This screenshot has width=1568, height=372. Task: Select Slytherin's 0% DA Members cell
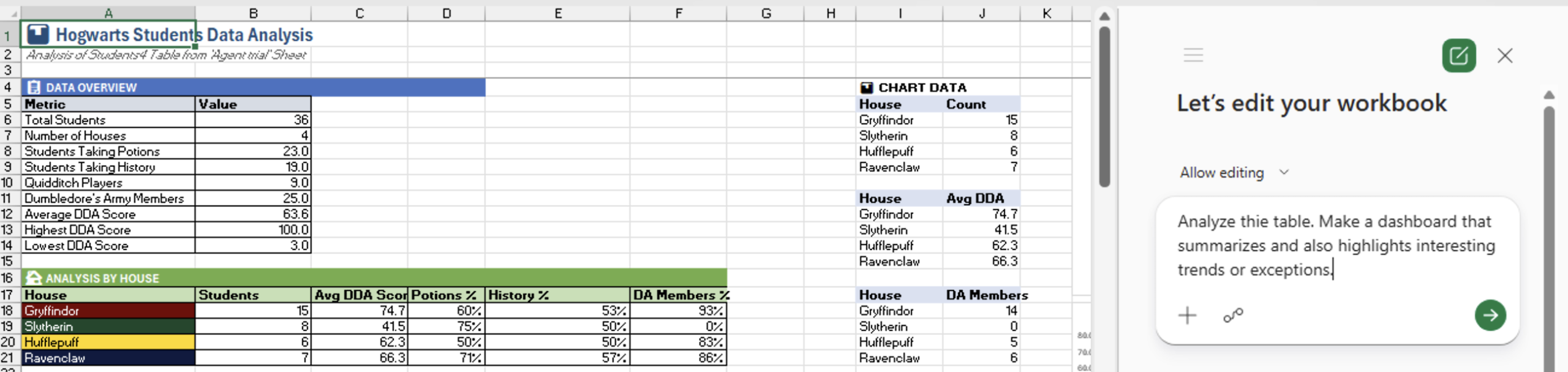point(679,327)
